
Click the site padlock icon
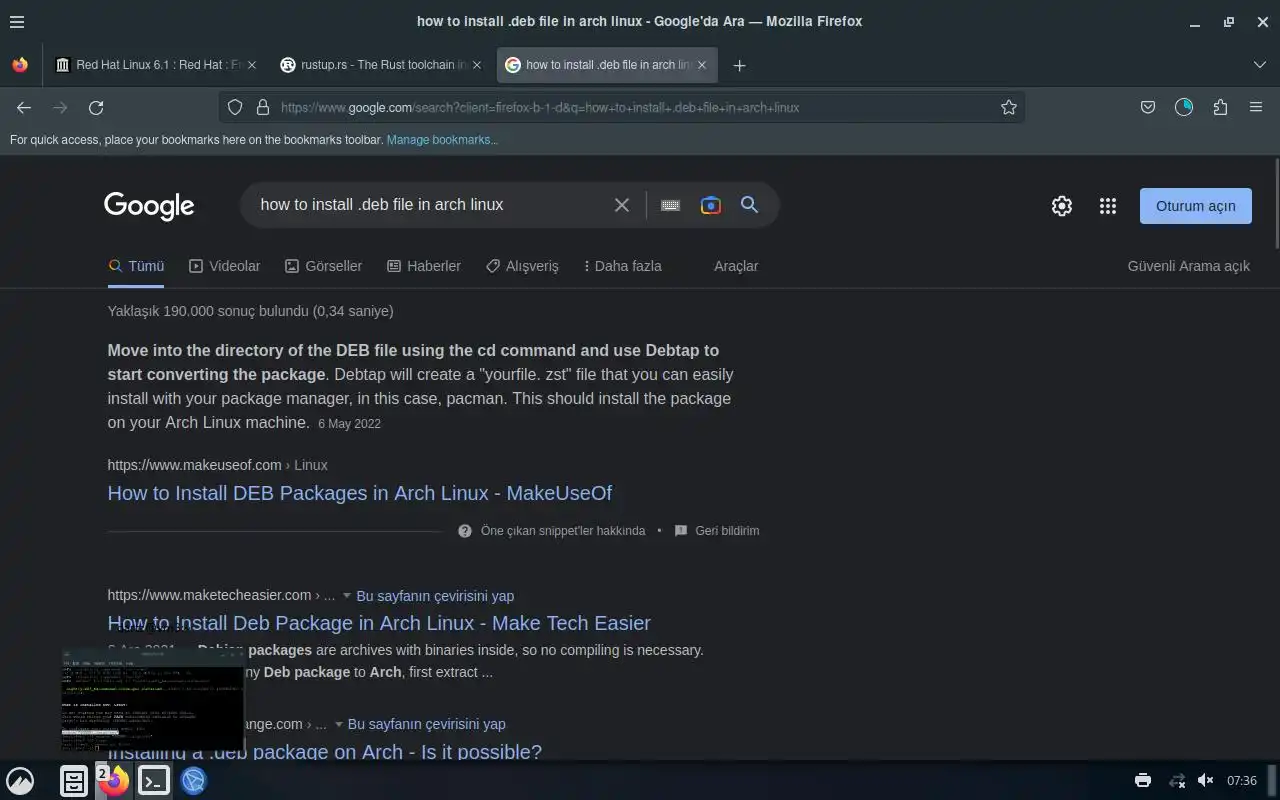(x=263, y=107)
